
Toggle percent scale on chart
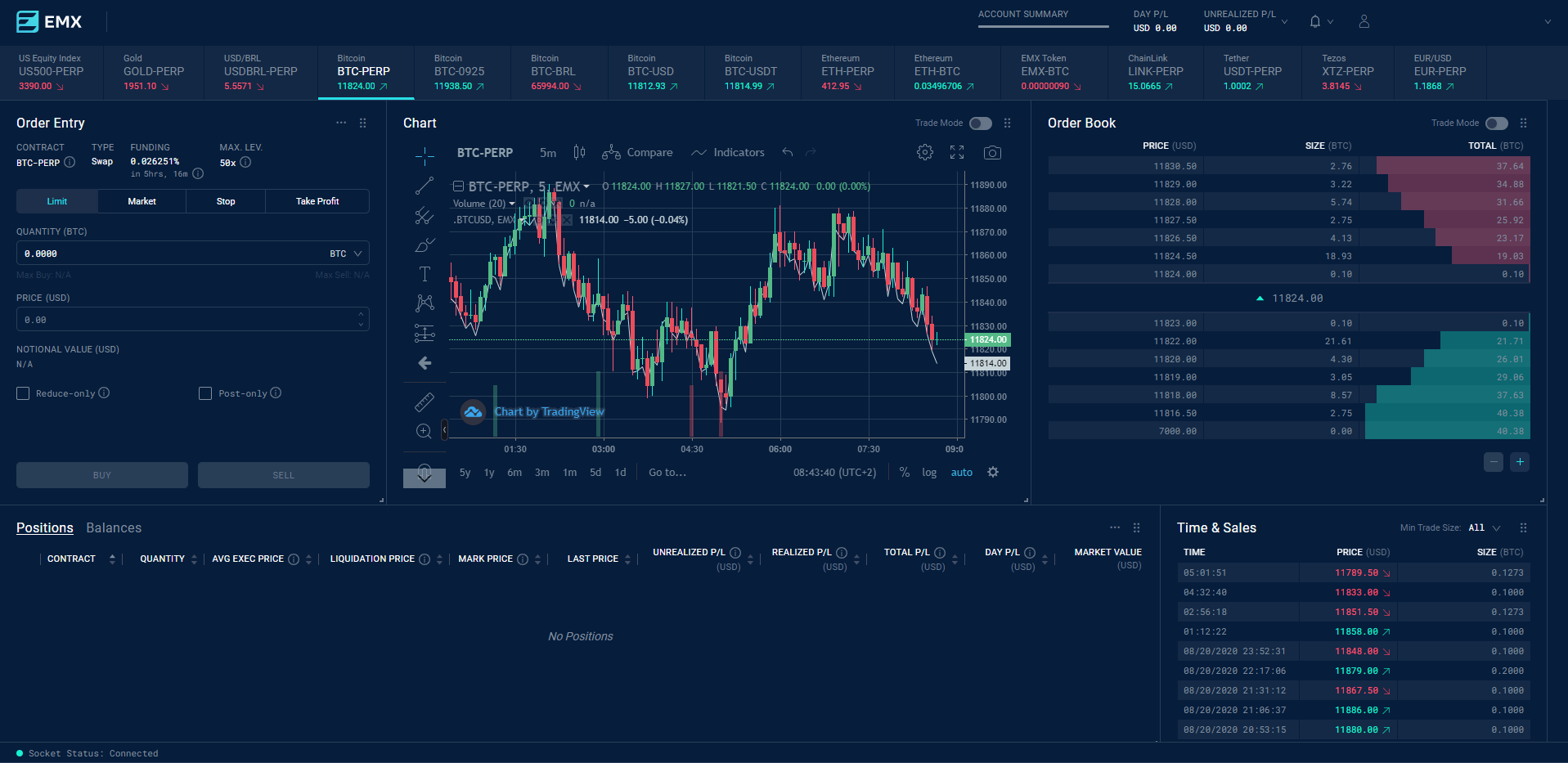click(905, 472)
